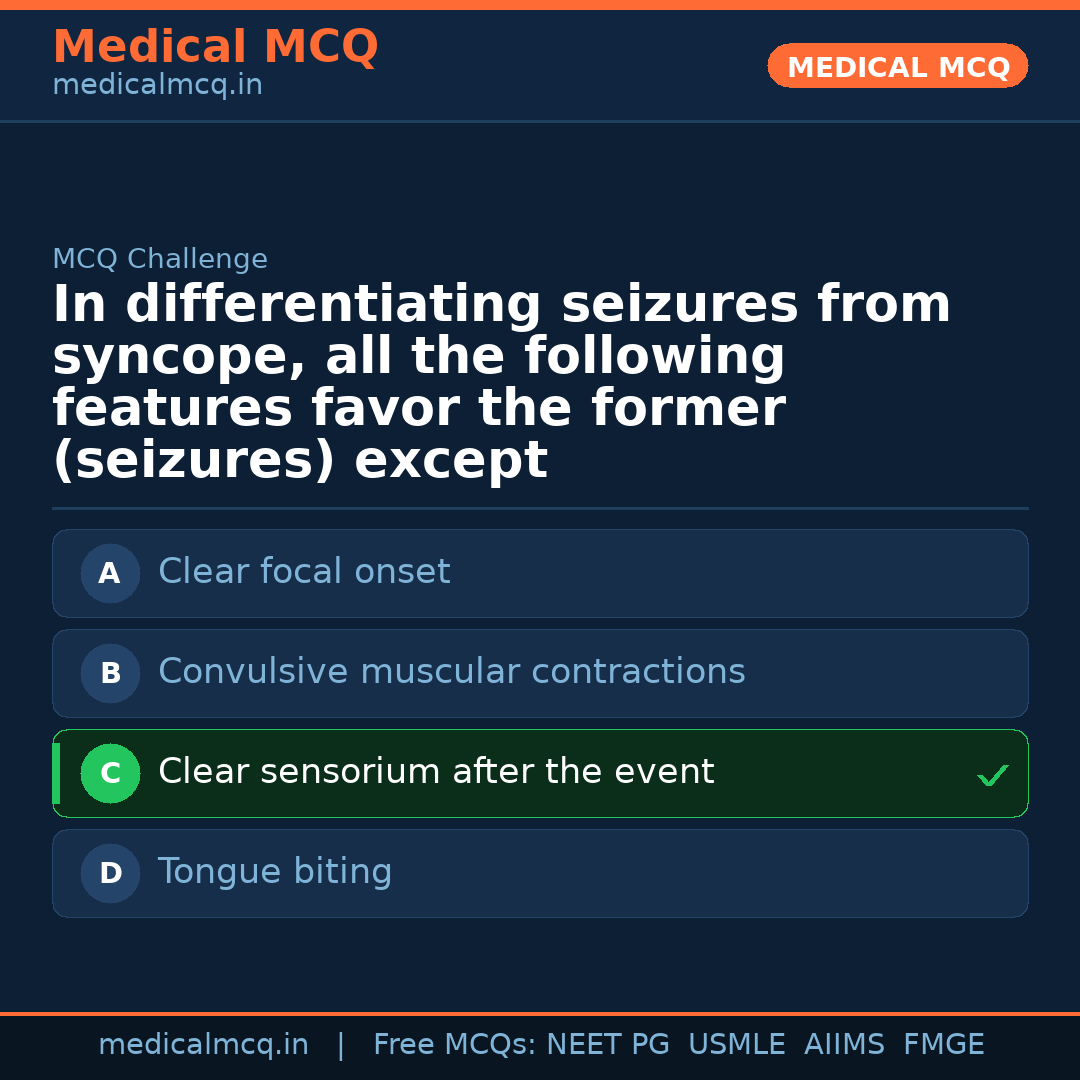Click the orange Medical MCQ title logo
This screenshot has width=1080, height=1080.
215,47
